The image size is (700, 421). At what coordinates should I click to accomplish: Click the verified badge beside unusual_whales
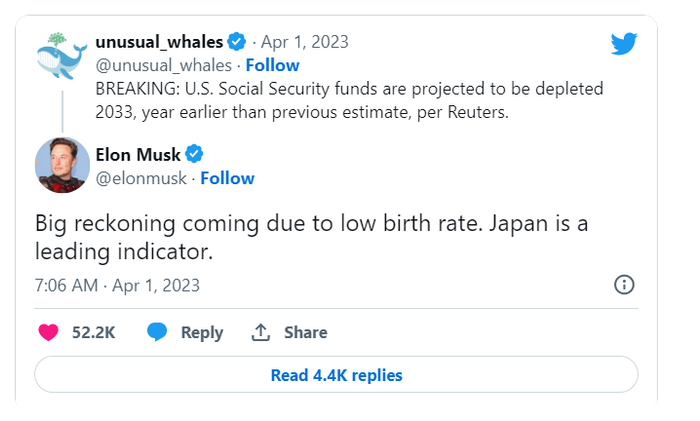tap(237, 42)
